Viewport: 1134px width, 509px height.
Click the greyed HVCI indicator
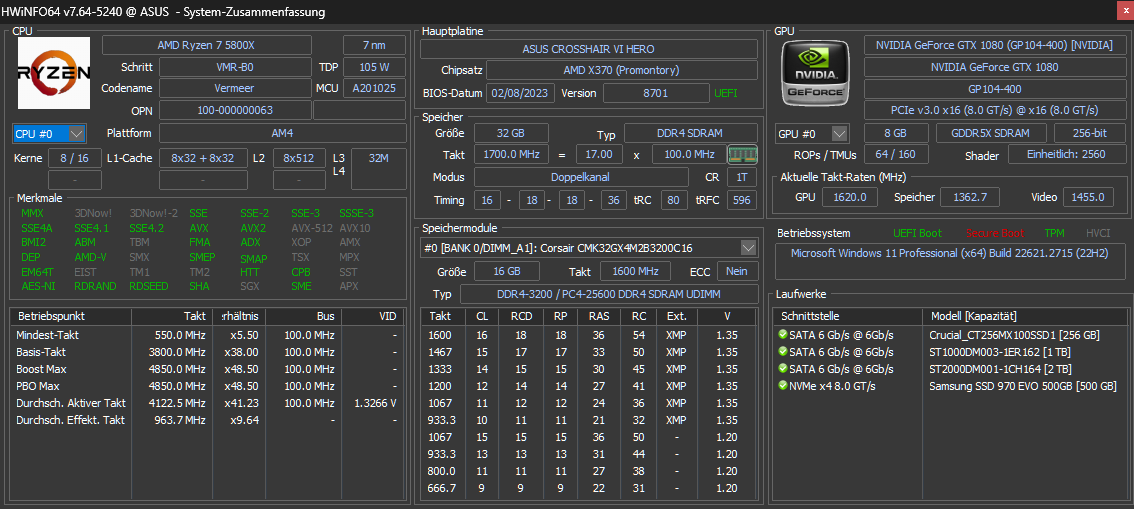(1097, 233)
